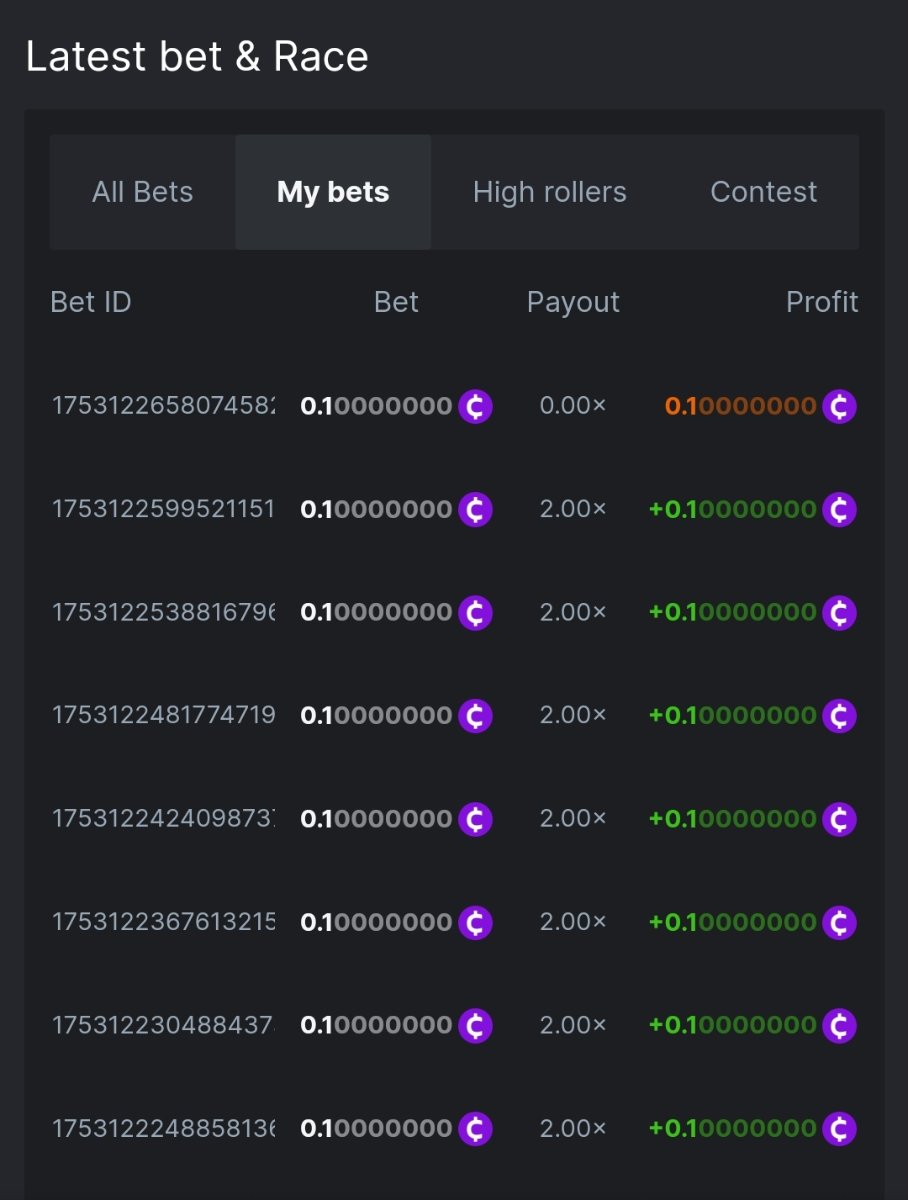Click the bet coin icon in the 0.00× row
The image size is (908, 1200).
tap(475, 407)
